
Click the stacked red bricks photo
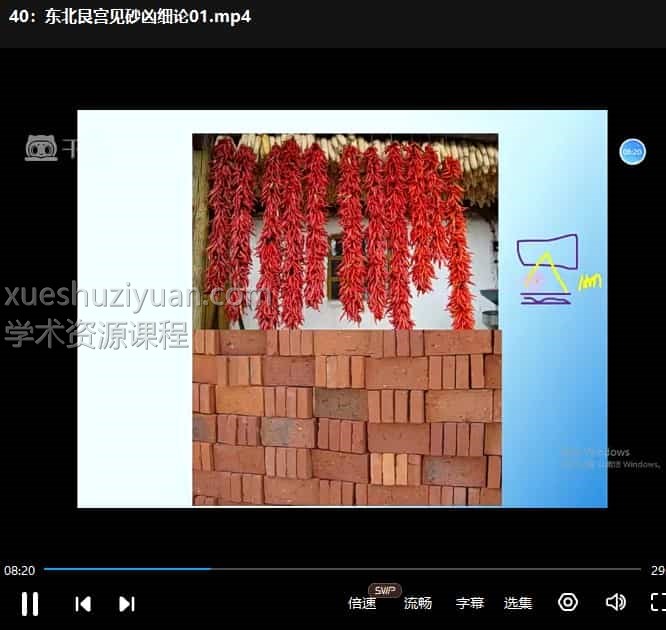click(x=347, y=417)
